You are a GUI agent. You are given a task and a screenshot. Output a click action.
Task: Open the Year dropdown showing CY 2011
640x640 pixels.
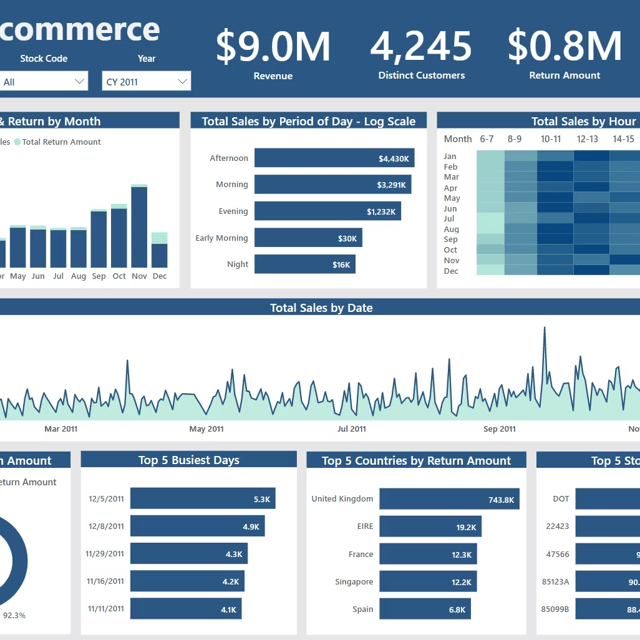click(x=146, y=81)
